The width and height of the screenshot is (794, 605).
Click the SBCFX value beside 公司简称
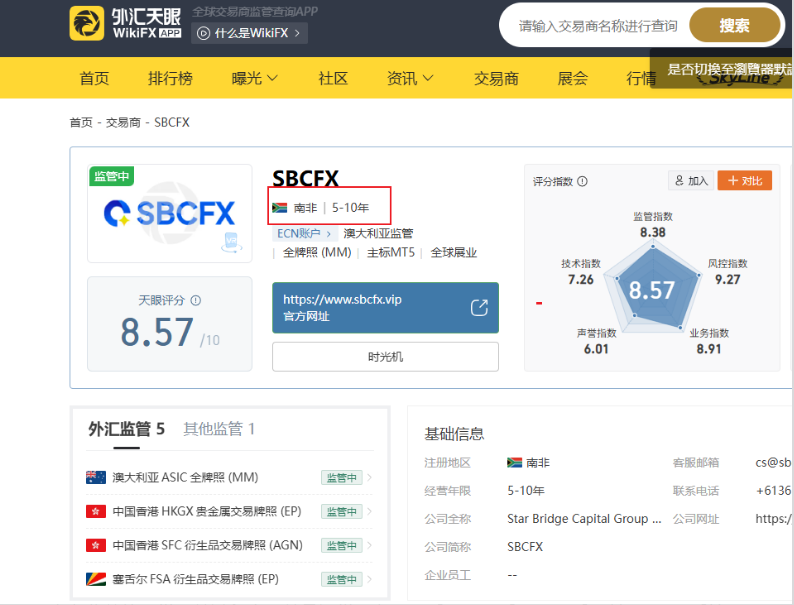(525, 547)
